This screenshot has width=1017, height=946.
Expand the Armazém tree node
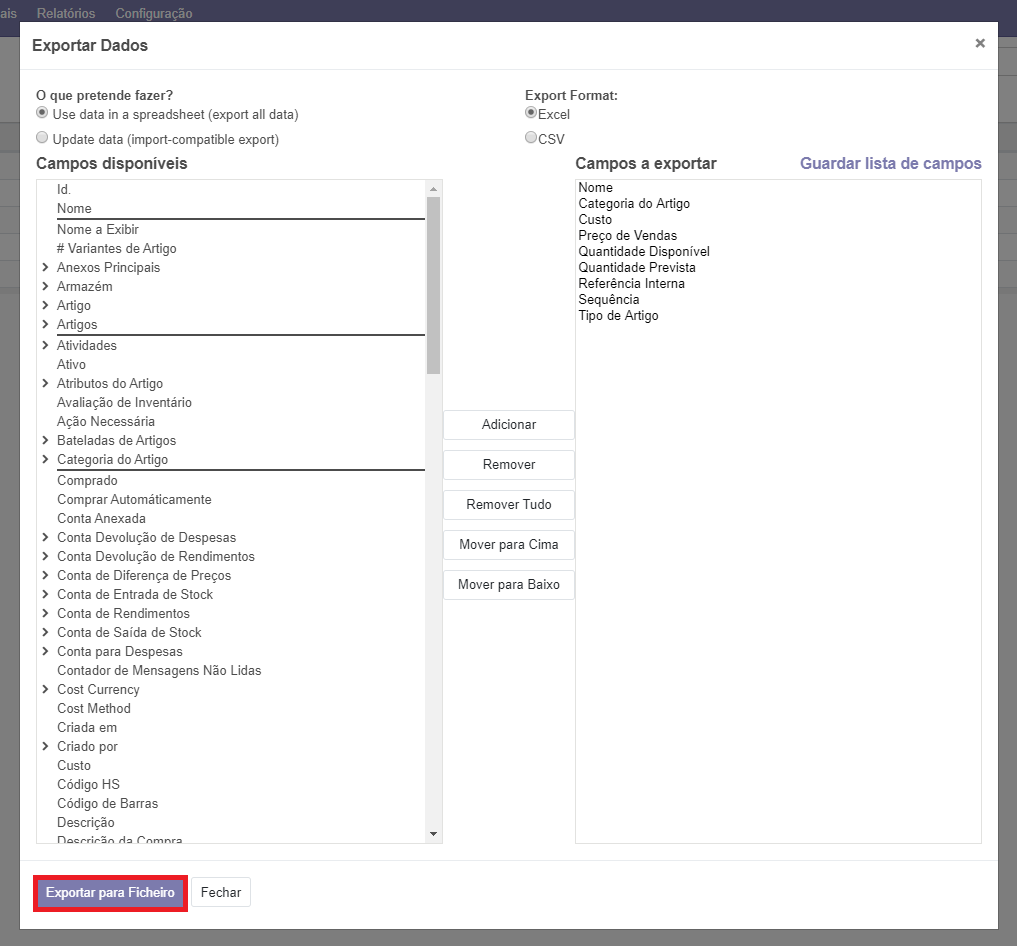(46, 287)
